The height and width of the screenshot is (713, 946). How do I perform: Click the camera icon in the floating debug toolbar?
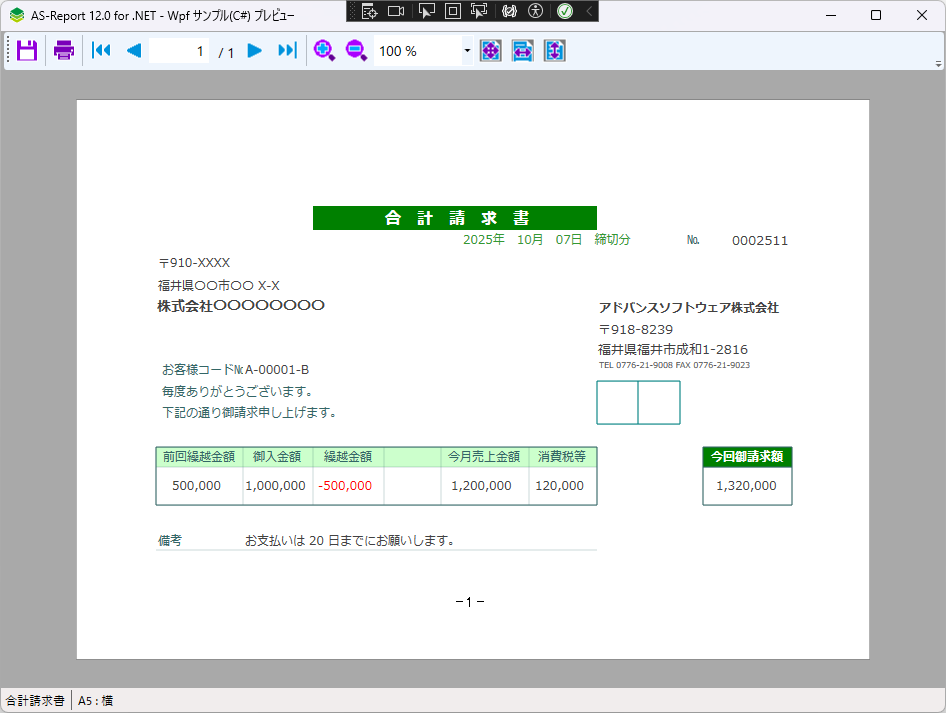396,11
